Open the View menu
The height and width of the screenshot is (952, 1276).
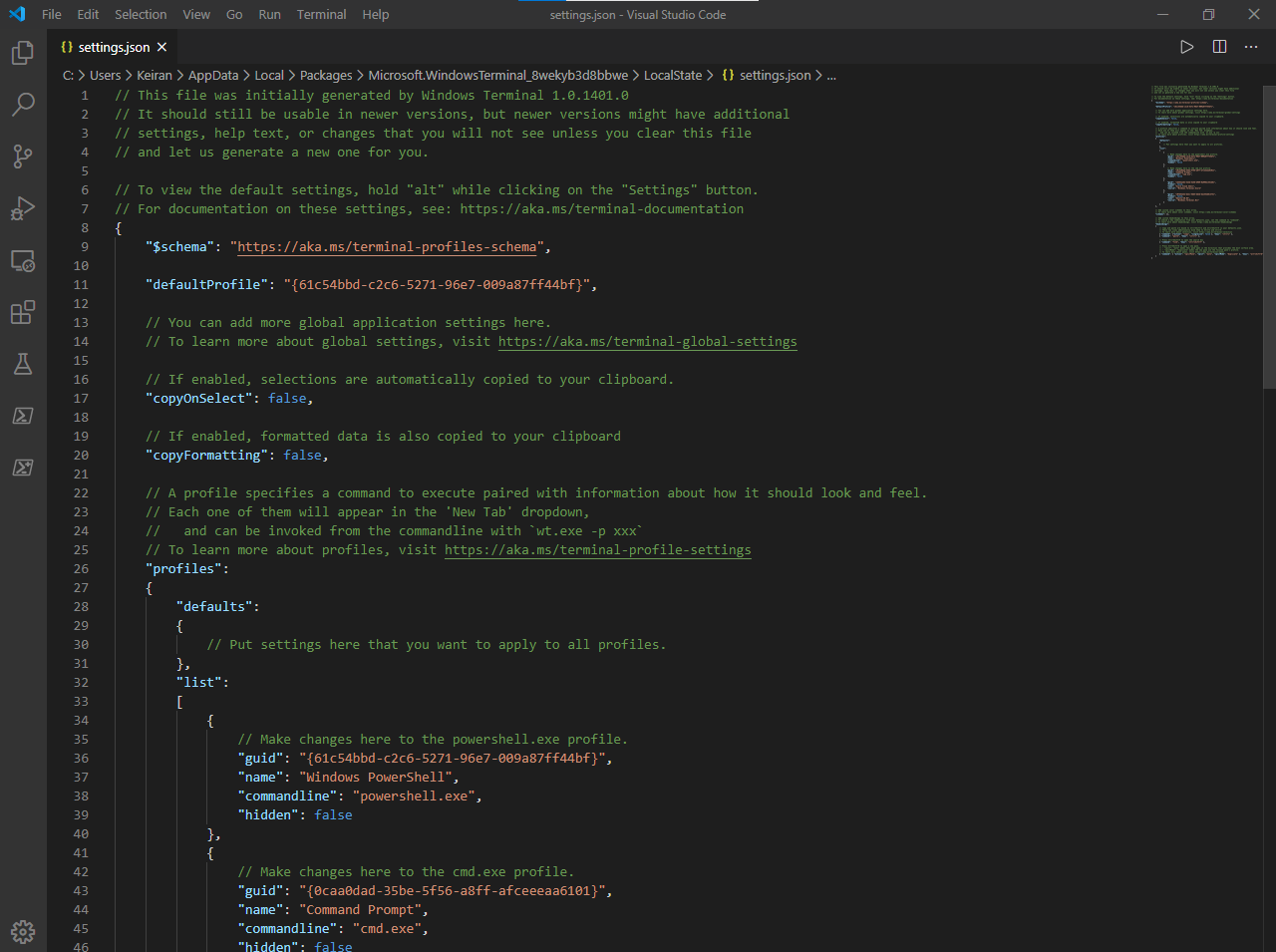pyautogui.click(x=196, y=14)
